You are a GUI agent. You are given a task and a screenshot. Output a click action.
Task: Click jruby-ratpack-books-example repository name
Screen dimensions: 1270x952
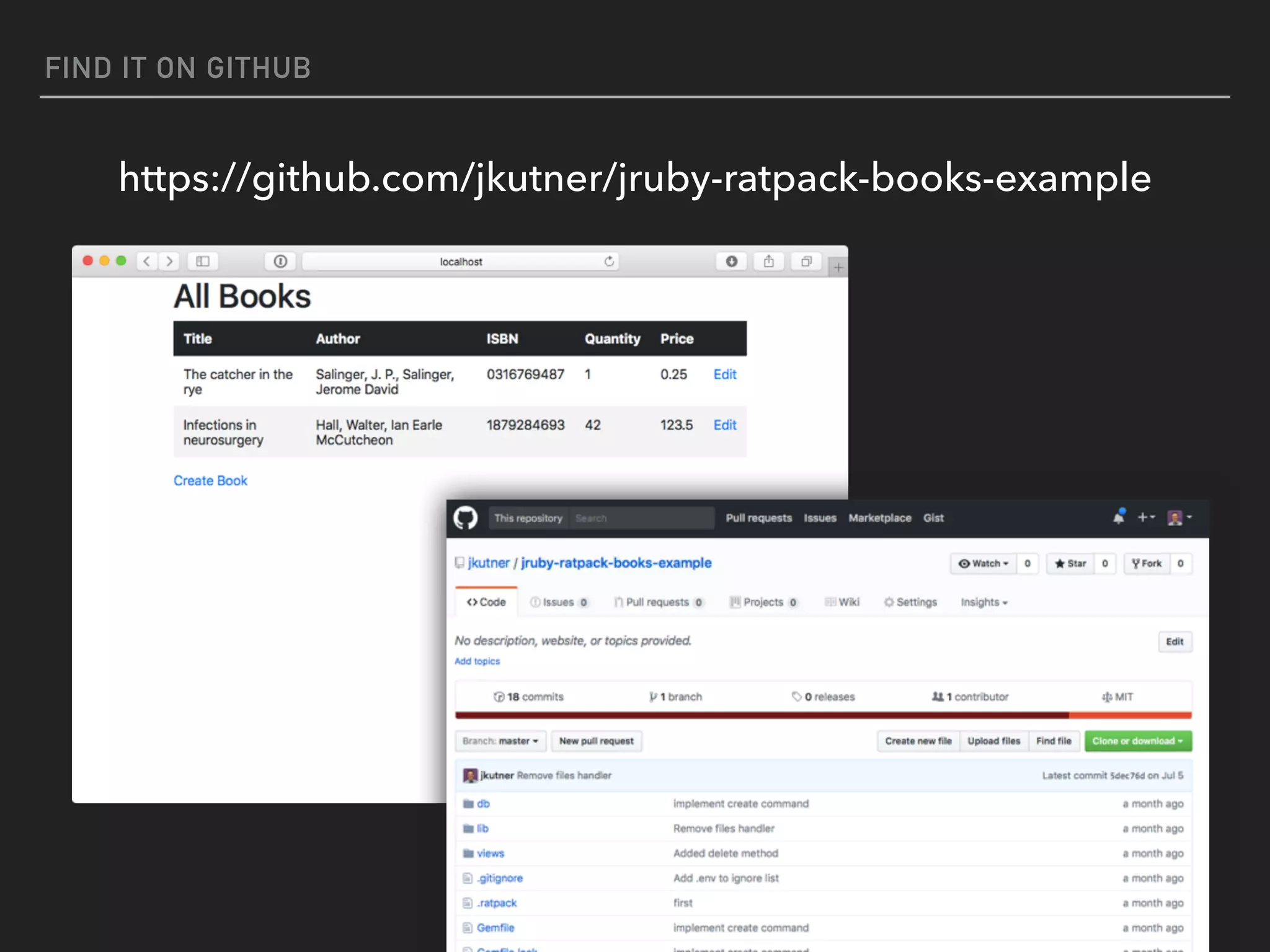pos(616,563)
